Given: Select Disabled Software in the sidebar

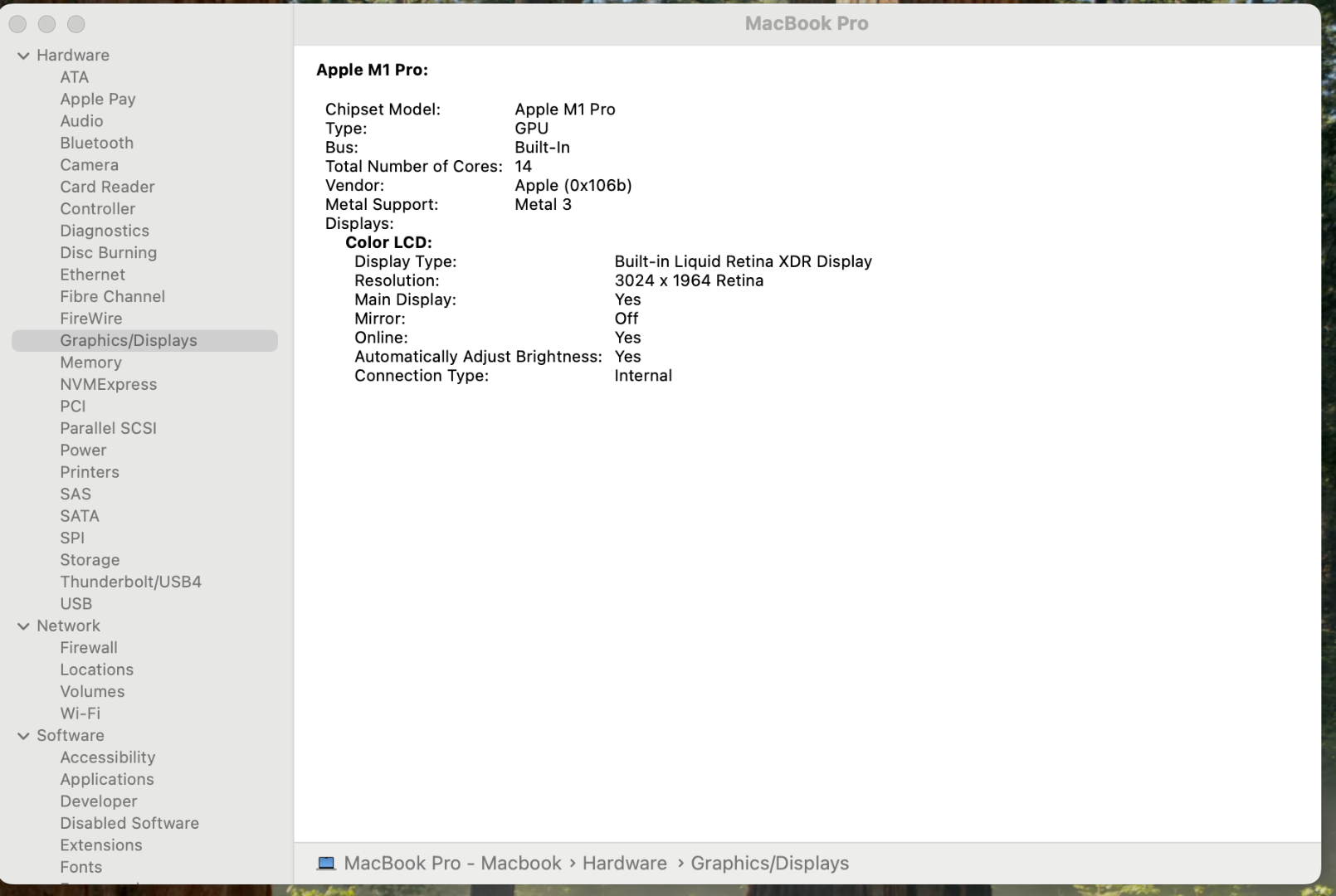Looking at the screenshot, I should (129, 823).
